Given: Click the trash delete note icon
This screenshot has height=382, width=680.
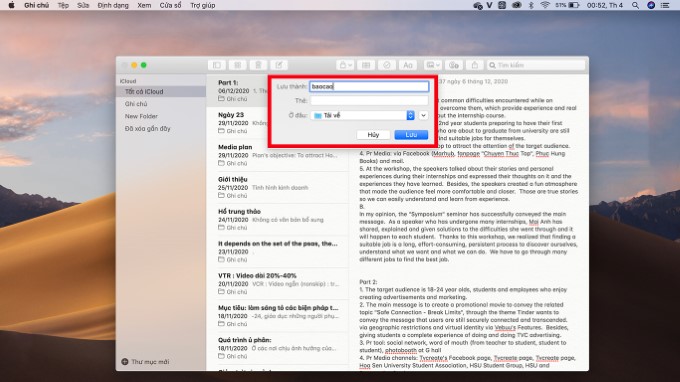Looking at the screenshot, I should coord(258,65).
